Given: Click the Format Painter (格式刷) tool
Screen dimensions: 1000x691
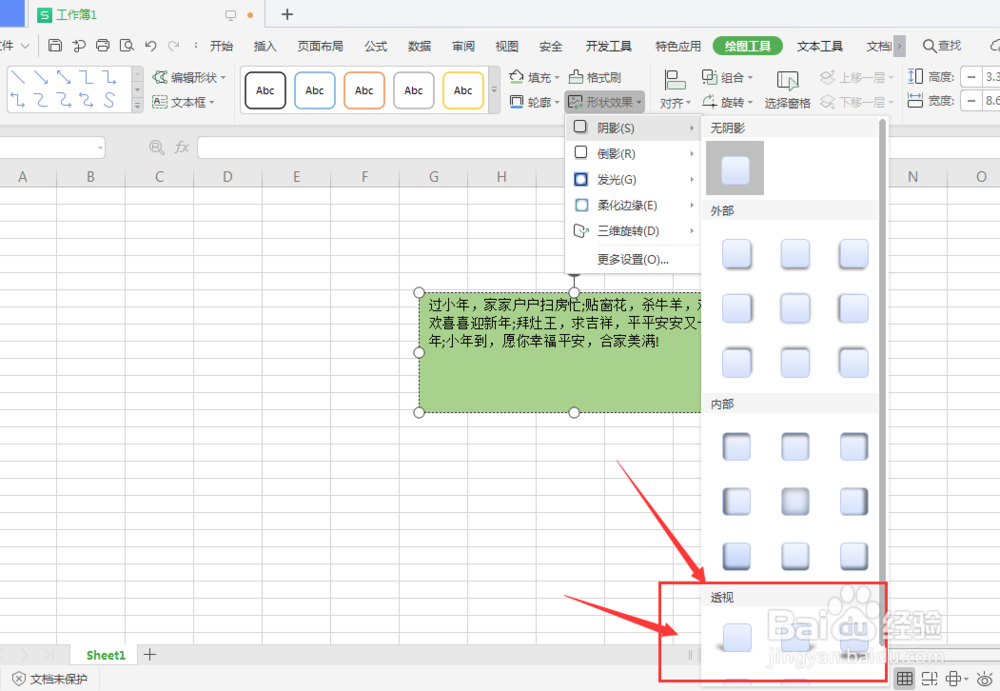Looking at the screenshot, I should tap(594, 77).
